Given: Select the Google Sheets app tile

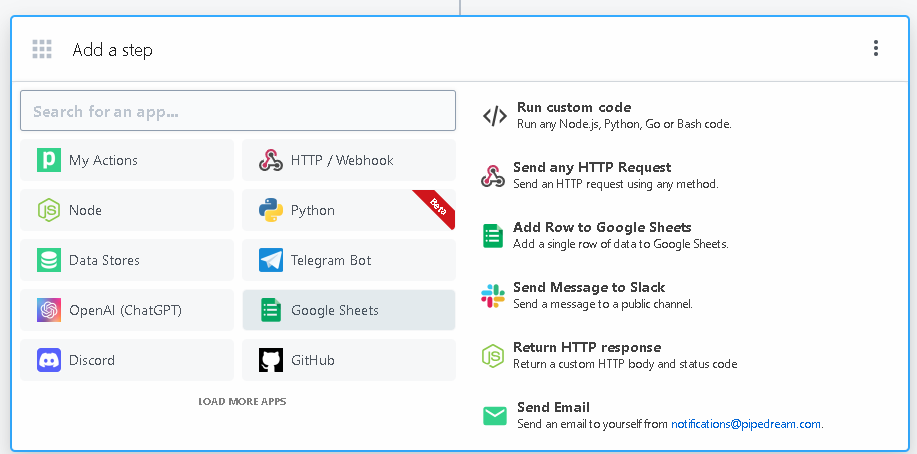Looking at the screenshot, I should (x=349, y=310).
